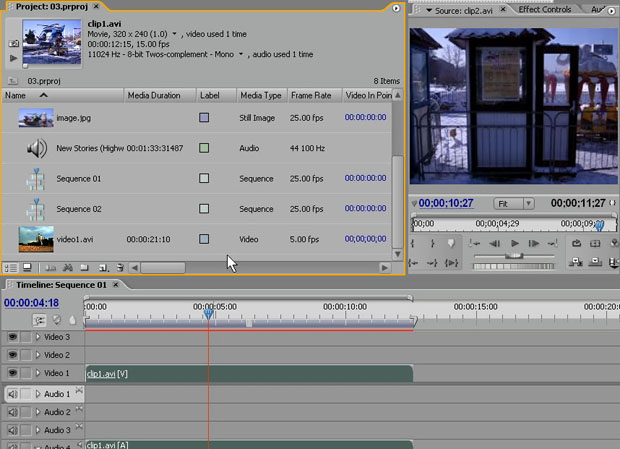Screen dimensions: 620x449
Task: Click the New Item icon
Action: pos(104,268)
